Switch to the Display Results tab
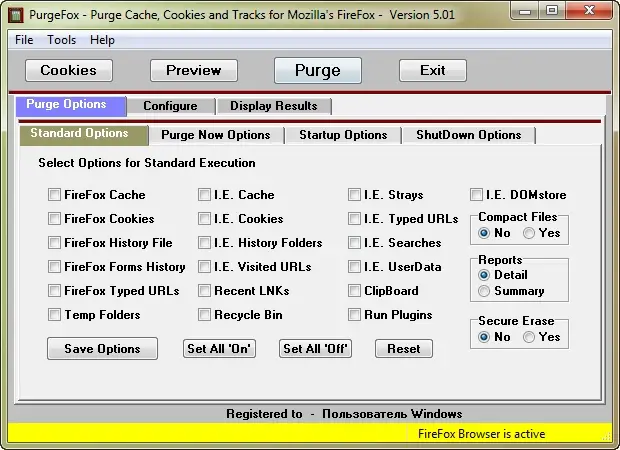Screen dimensions: 620x450 click(x=274, y=106)
